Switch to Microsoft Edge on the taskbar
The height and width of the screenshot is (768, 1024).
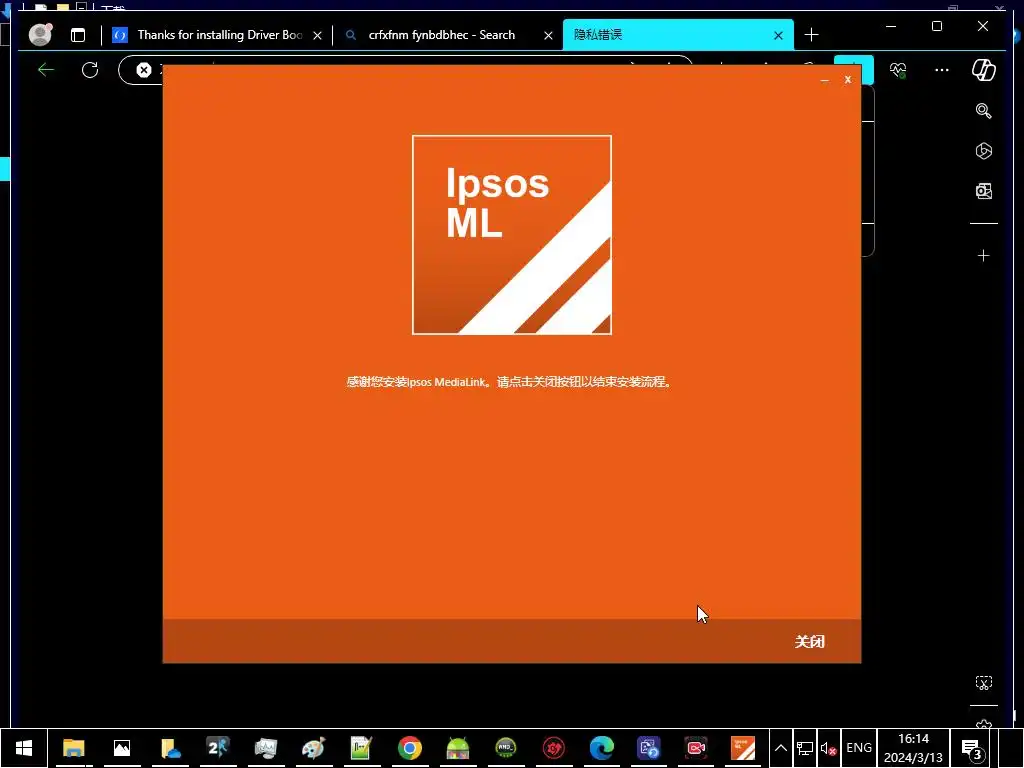(x=602, y=748)
